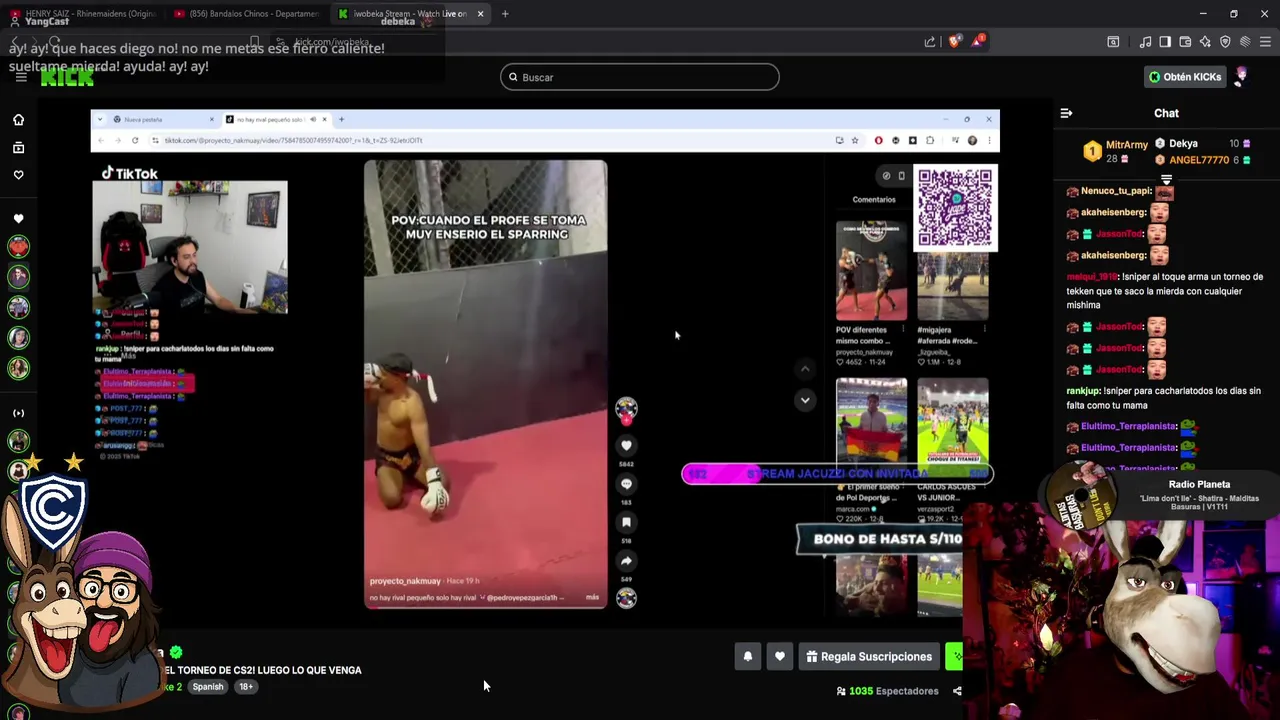The image size is (1280, 720).
Task: Click the striped circle extension icon
Action: pos(1245,42)
